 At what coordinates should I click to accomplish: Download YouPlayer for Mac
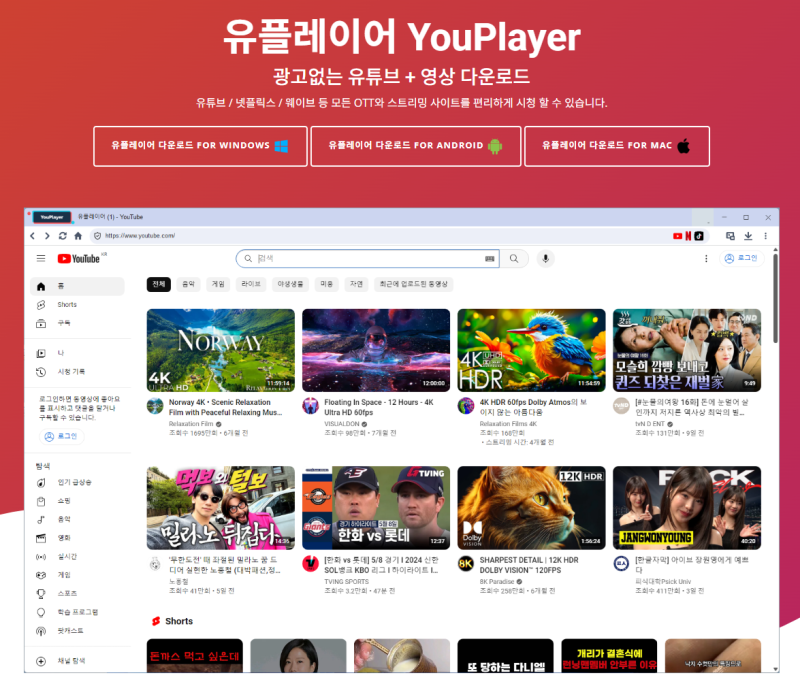pos(617,146)
